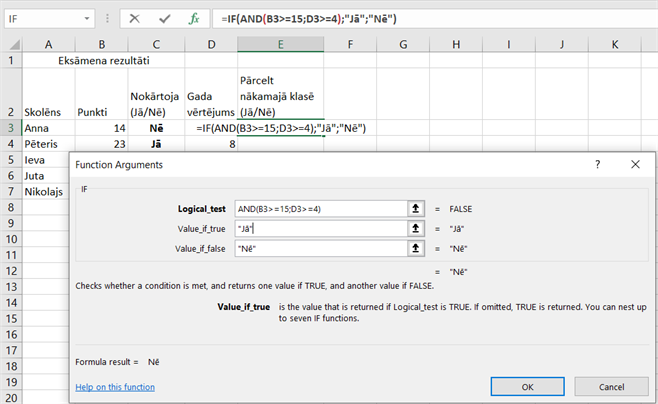
Task: Click Value_if_false range selector arrow icon
Action: click(411, 248)
